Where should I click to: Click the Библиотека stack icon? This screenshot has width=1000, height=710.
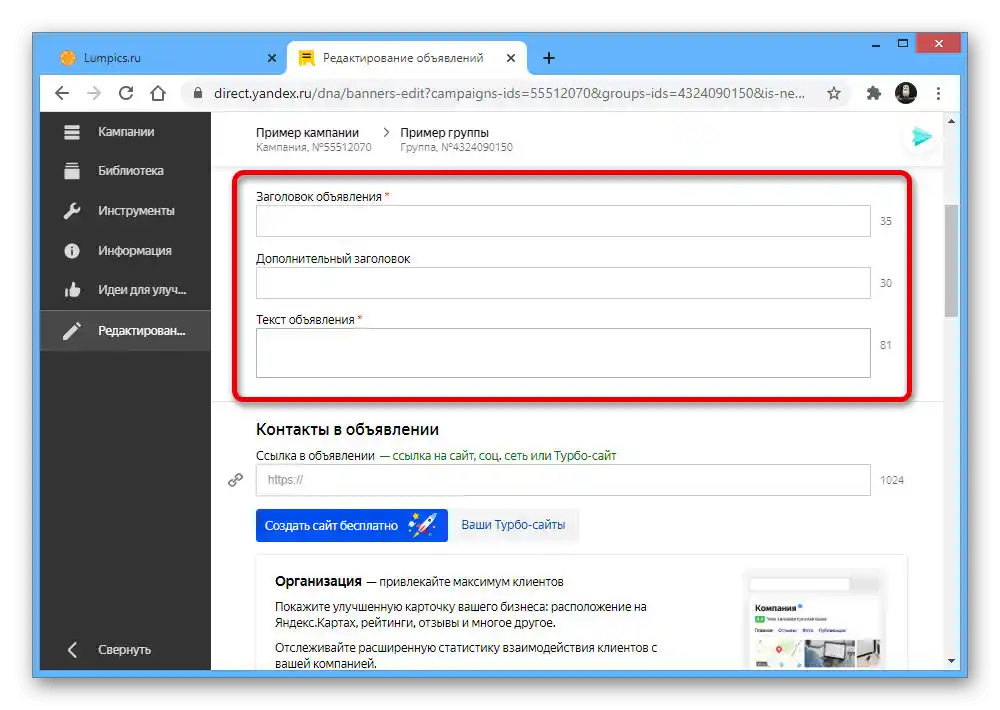pos(72,171)
